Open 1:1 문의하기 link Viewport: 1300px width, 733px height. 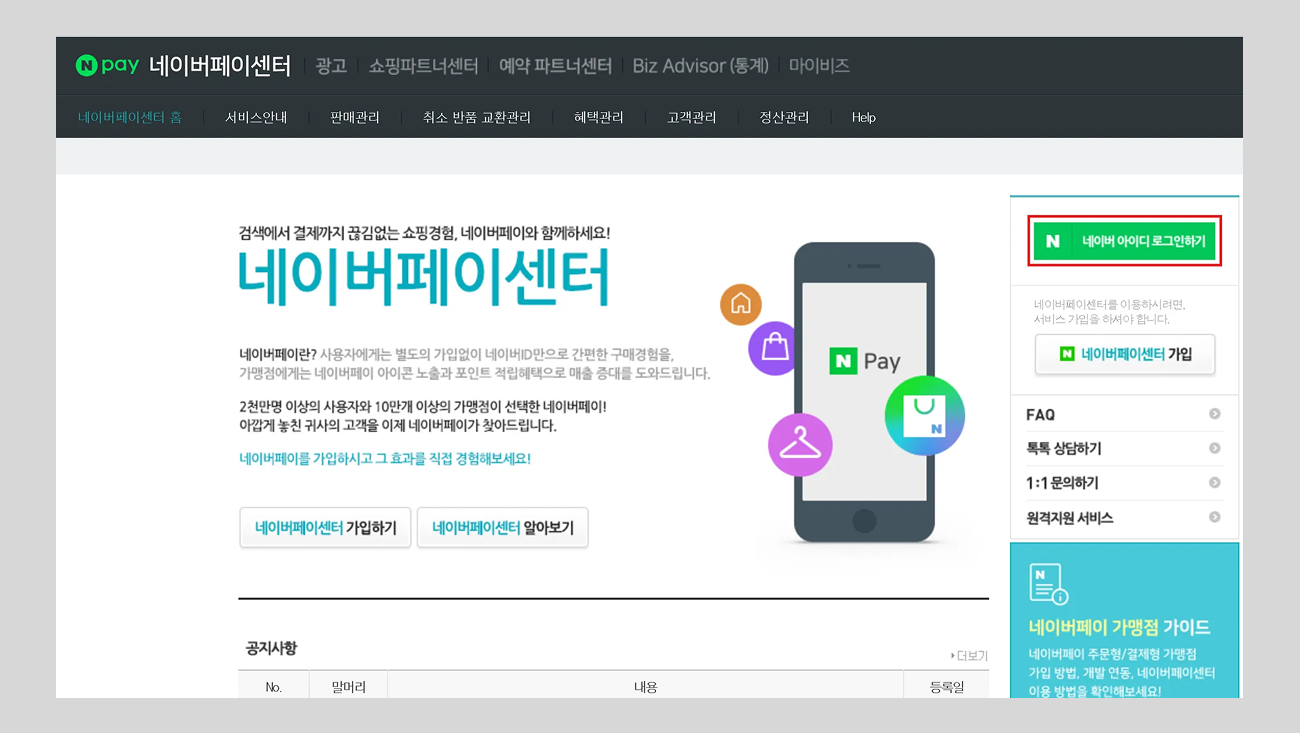(1062, 483)
